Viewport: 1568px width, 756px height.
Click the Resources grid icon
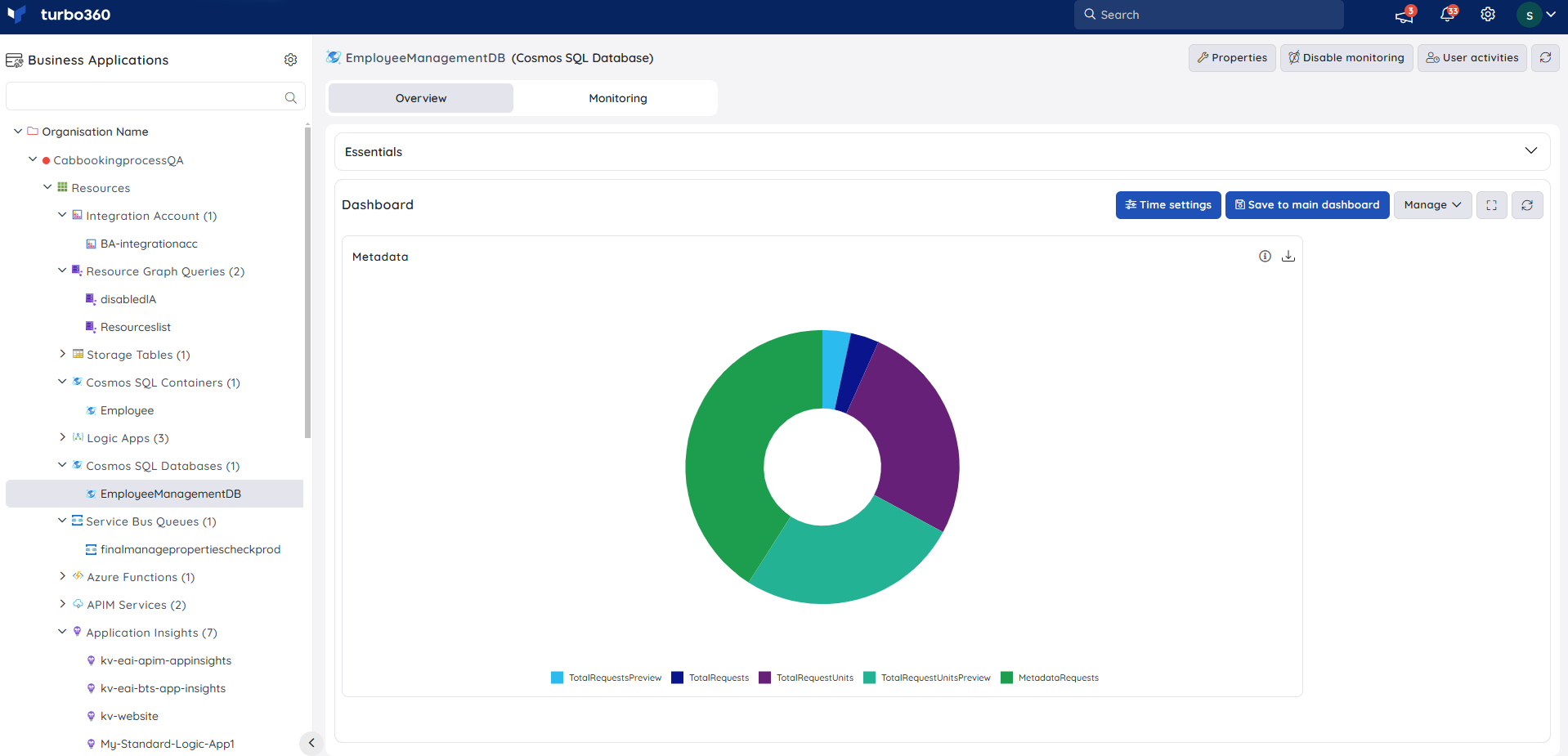tap(62, 187)
